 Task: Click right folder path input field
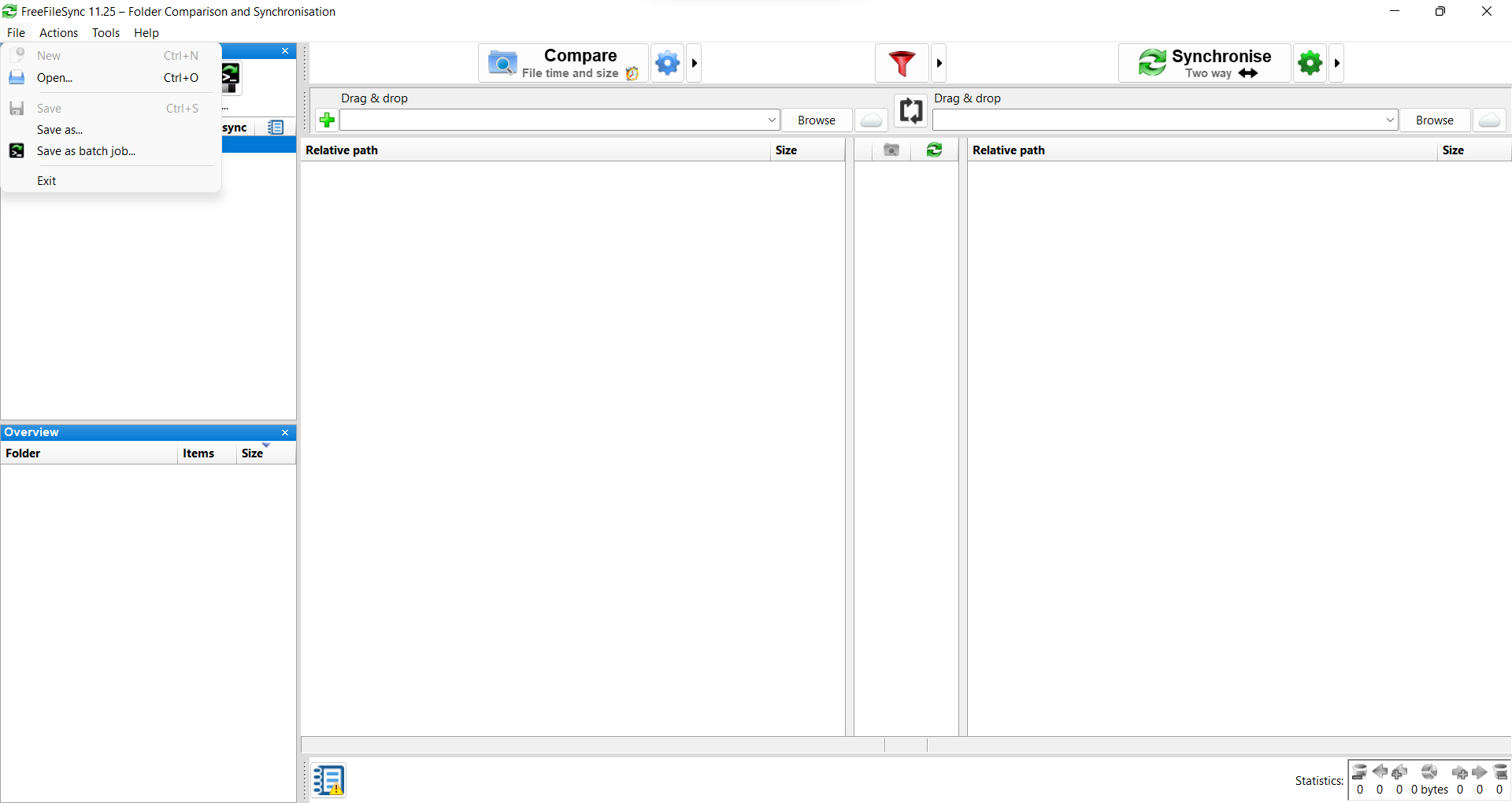coord(1158,120)
